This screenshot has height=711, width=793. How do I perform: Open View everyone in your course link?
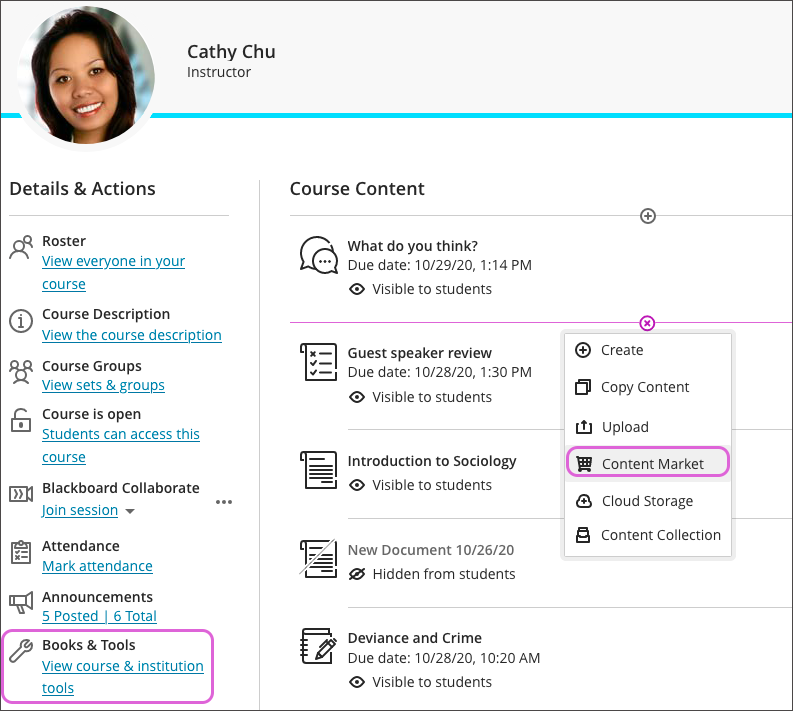pos(113,273)
